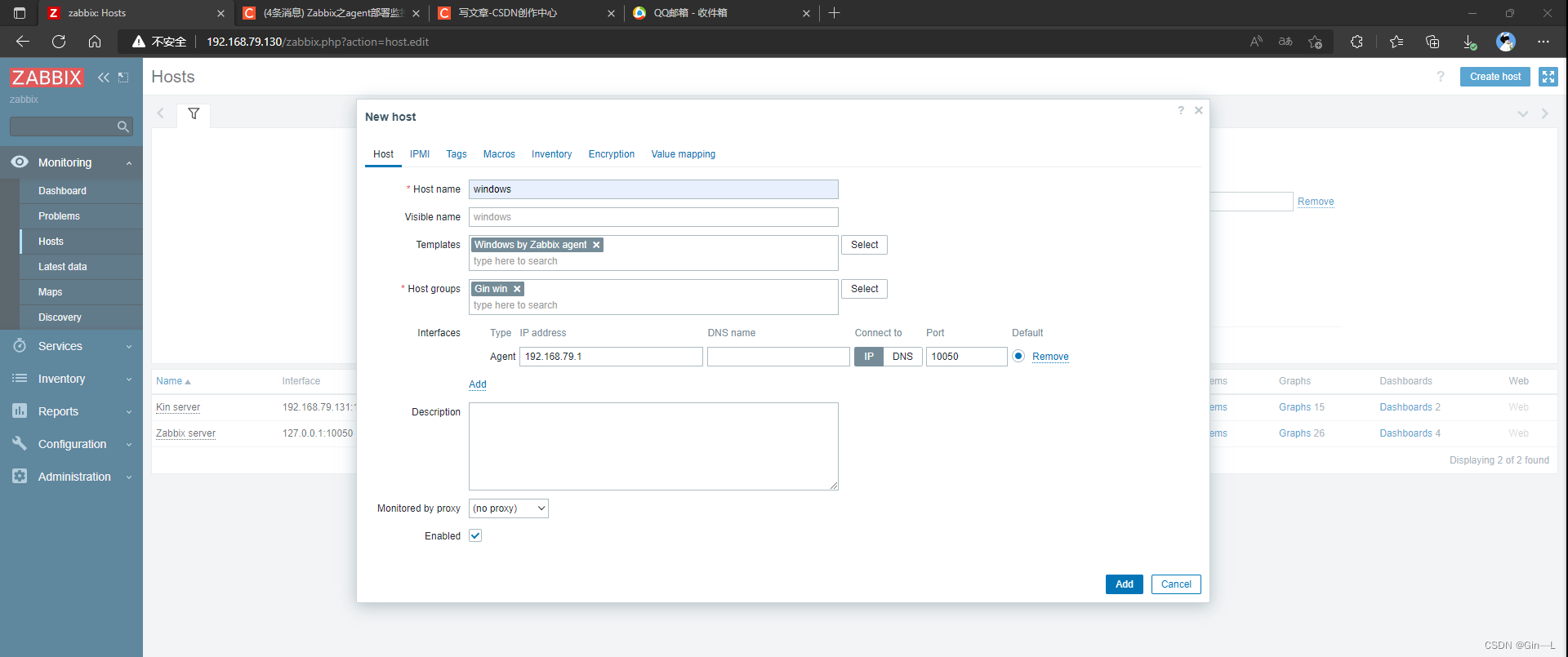Click browser home icon
This screenshot has width=1568, height=657.
click(x=95, y=42)
